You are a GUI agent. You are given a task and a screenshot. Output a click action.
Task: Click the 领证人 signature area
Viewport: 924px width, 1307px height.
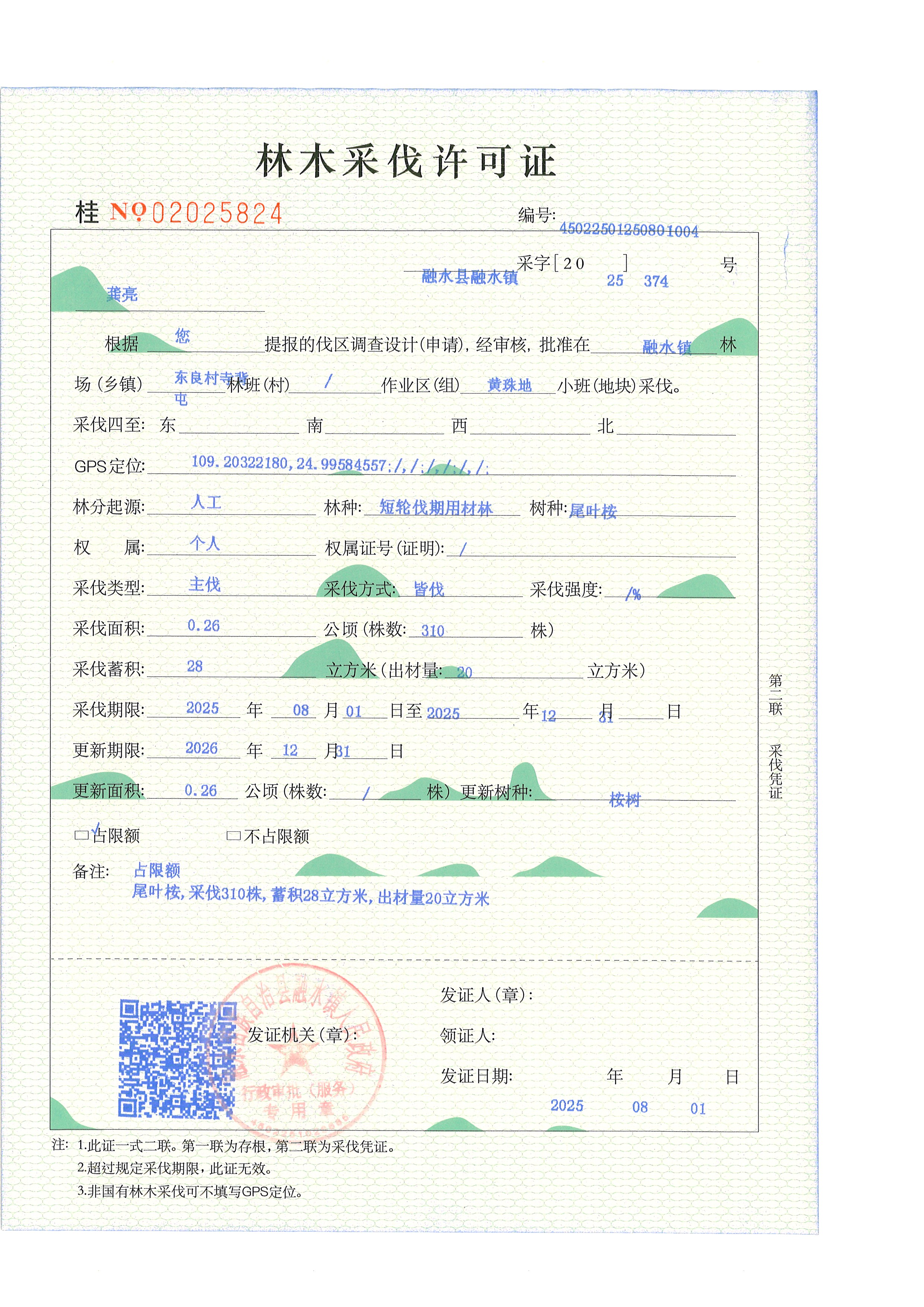[569, 1035]
